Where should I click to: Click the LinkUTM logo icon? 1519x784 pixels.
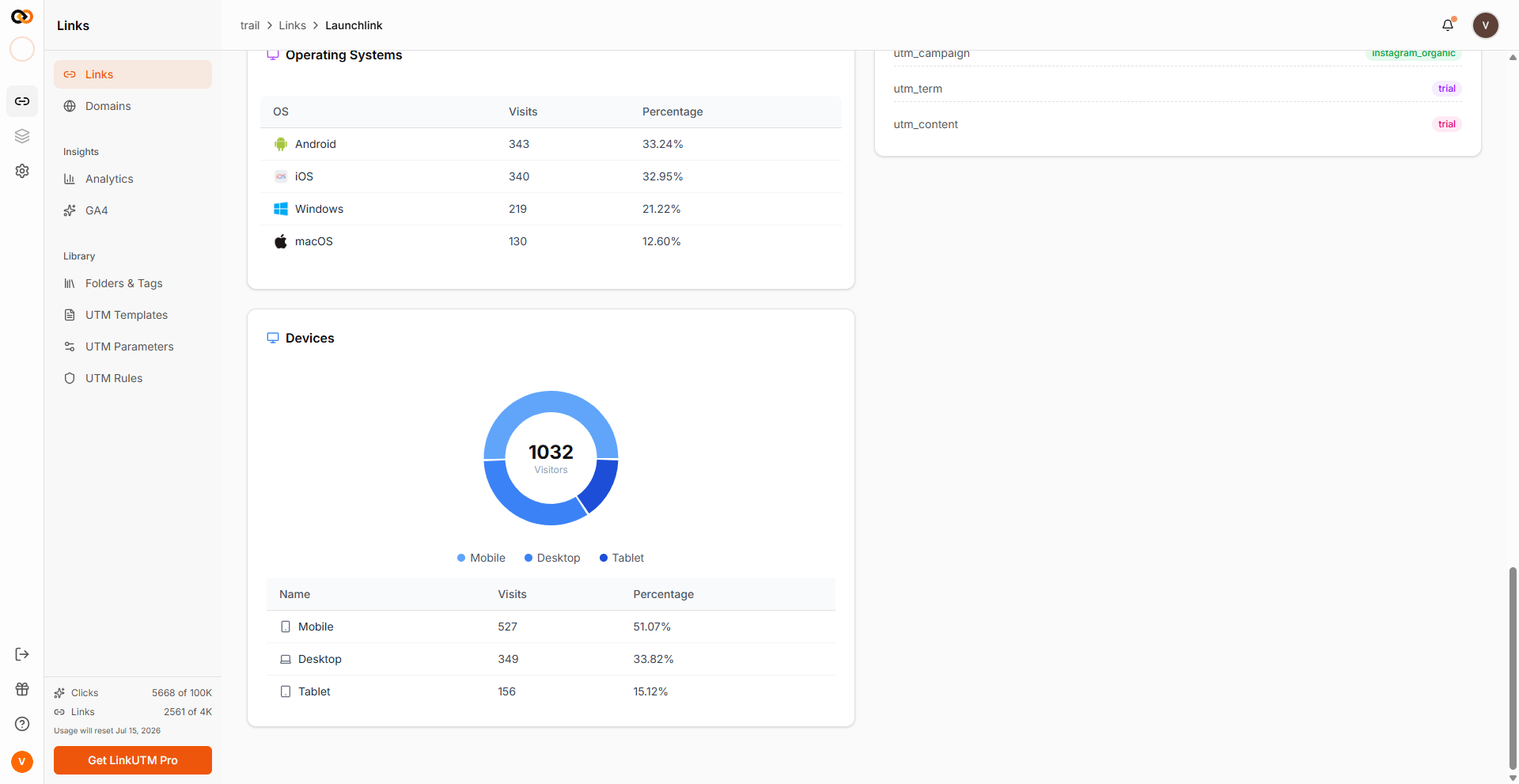[22, 17]
